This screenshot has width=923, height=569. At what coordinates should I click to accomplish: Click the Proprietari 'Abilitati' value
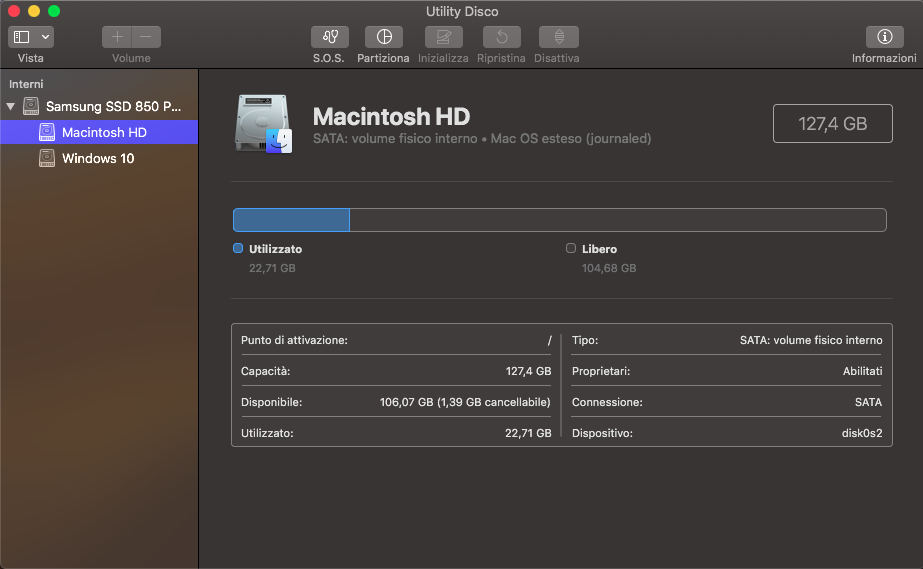click(862, 371)
